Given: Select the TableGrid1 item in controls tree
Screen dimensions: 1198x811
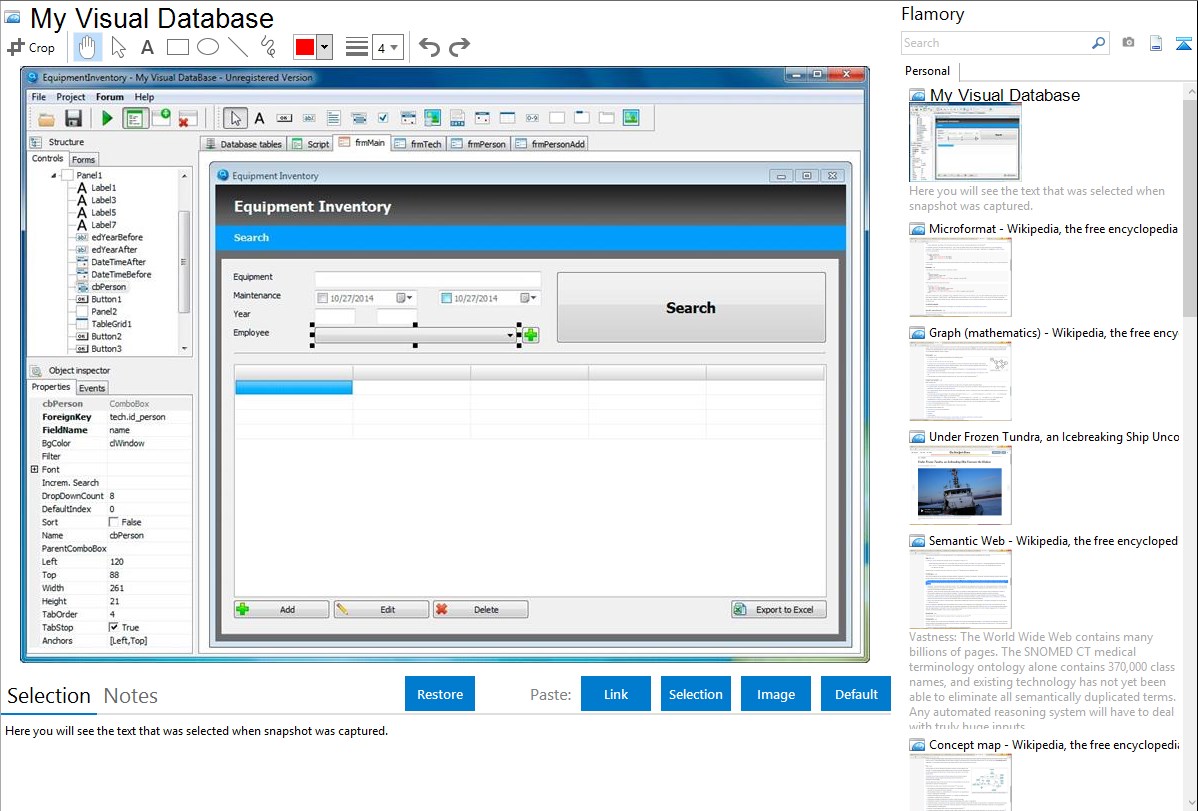Looking at the screenshot, I should (112, 324).
